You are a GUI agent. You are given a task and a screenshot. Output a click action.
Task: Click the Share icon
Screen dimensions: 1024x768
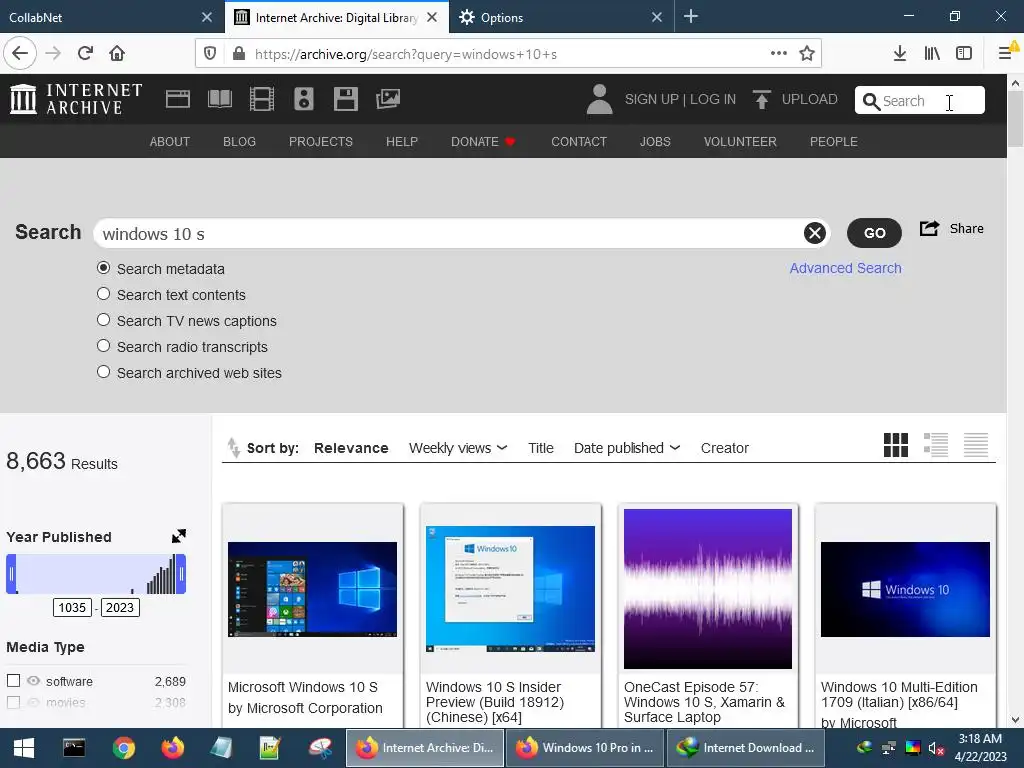click(x=929, y=229)
